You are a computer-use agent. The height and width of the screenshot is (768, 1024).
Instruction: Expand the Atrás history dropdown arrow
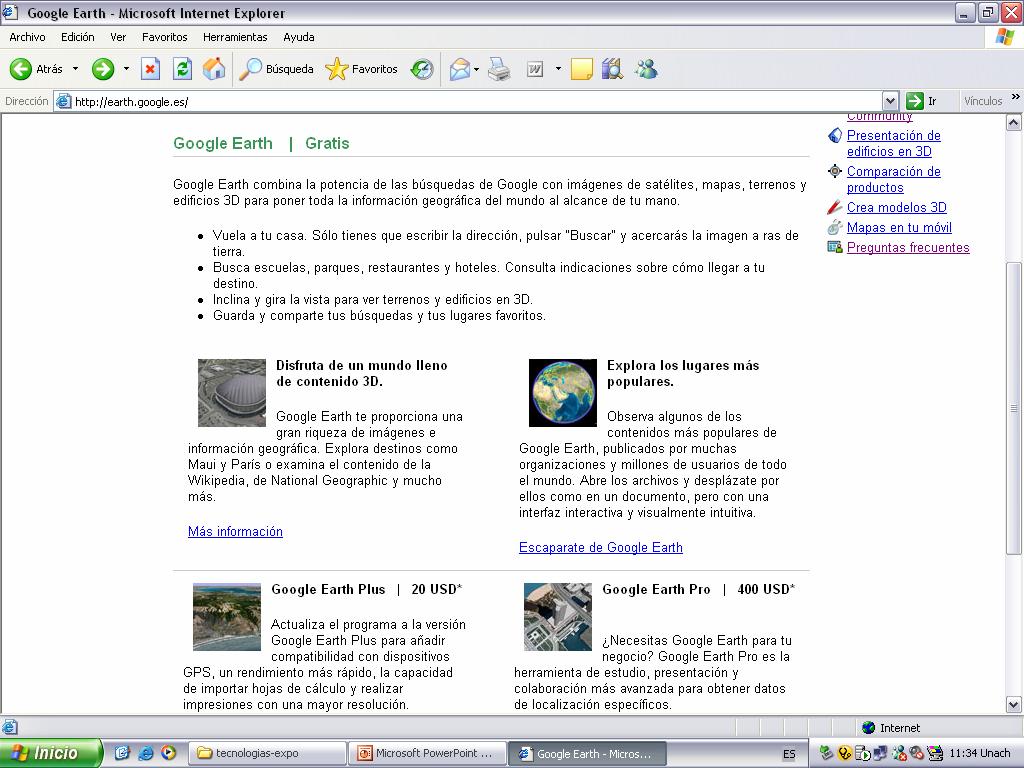click(x=75, y=69)
